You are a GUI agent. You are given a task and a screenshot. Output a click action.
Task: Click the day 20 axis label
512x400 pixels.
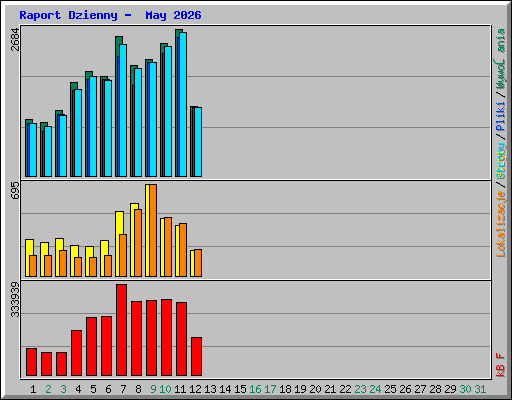point(315,389)
